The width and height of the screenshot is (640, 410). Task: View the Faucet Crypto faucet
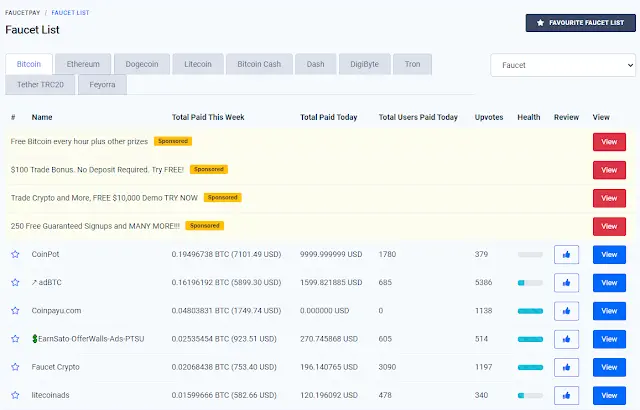click(609, 367)
